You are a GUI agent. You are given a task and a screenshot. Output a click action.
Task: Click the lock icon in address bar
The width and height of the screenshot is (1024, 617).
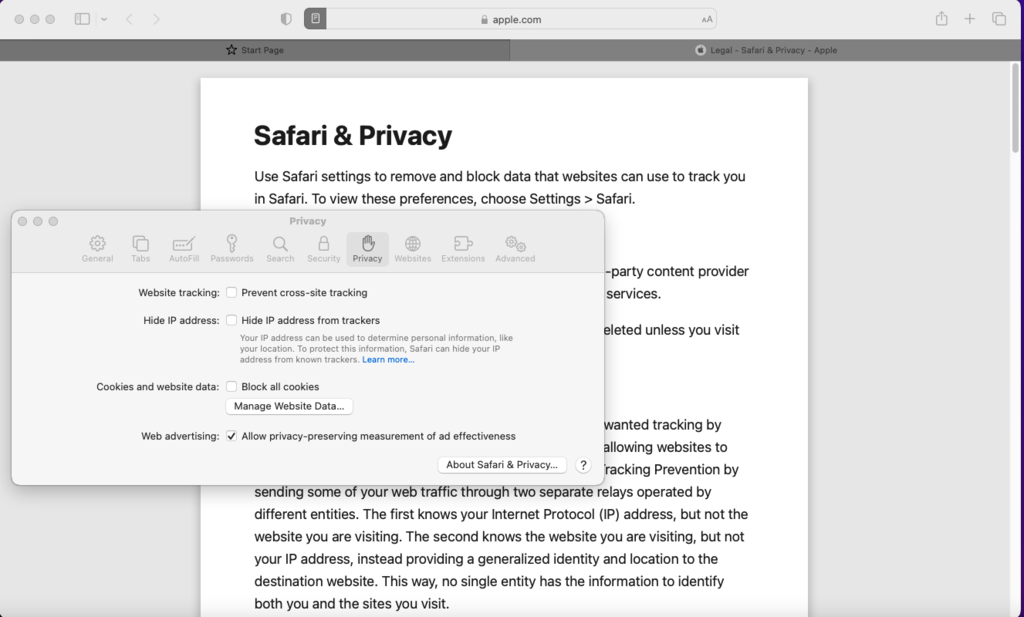pos(484,20)
